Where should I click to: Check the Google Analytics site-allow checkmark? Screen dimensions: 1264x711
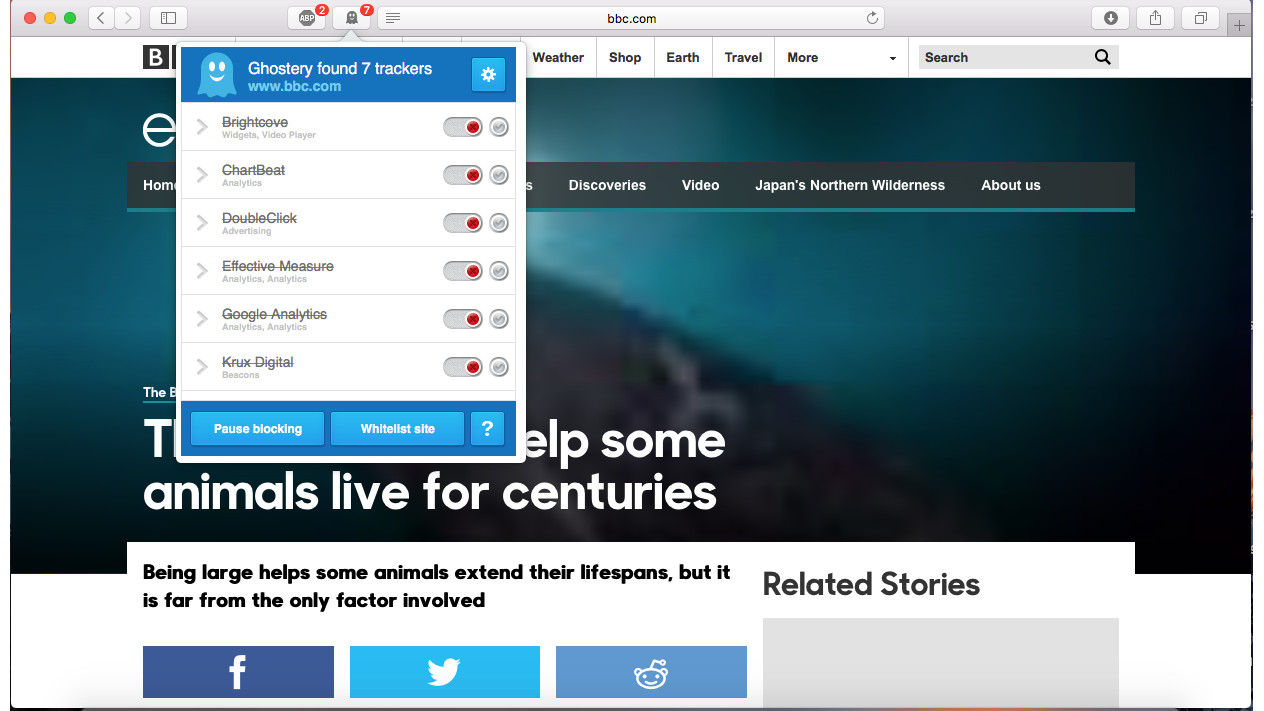[499, 319]
